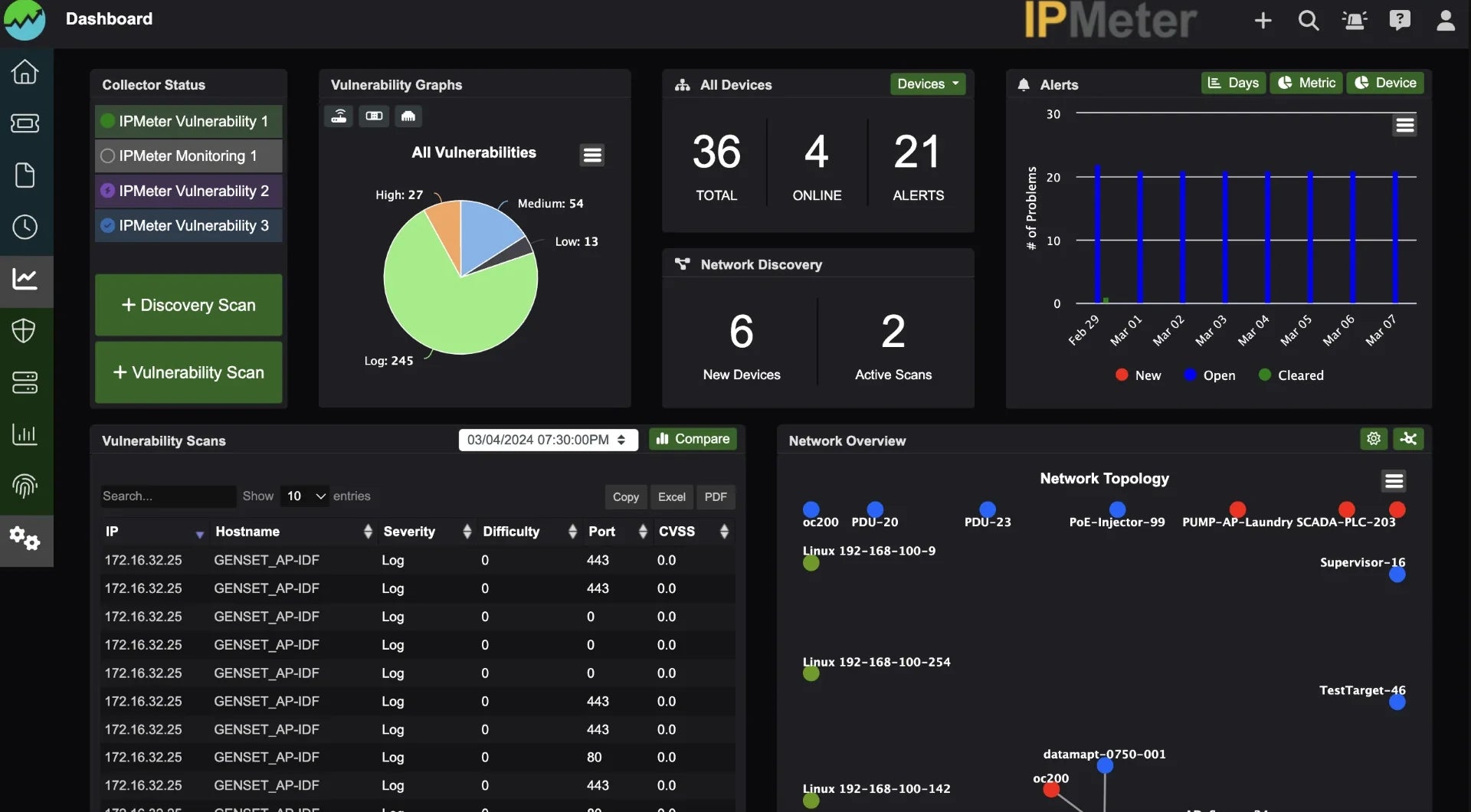Viewport: 1471px width, 812px height.
Task: Open the documents sidebar icon
Action: [x=25, y=175]
